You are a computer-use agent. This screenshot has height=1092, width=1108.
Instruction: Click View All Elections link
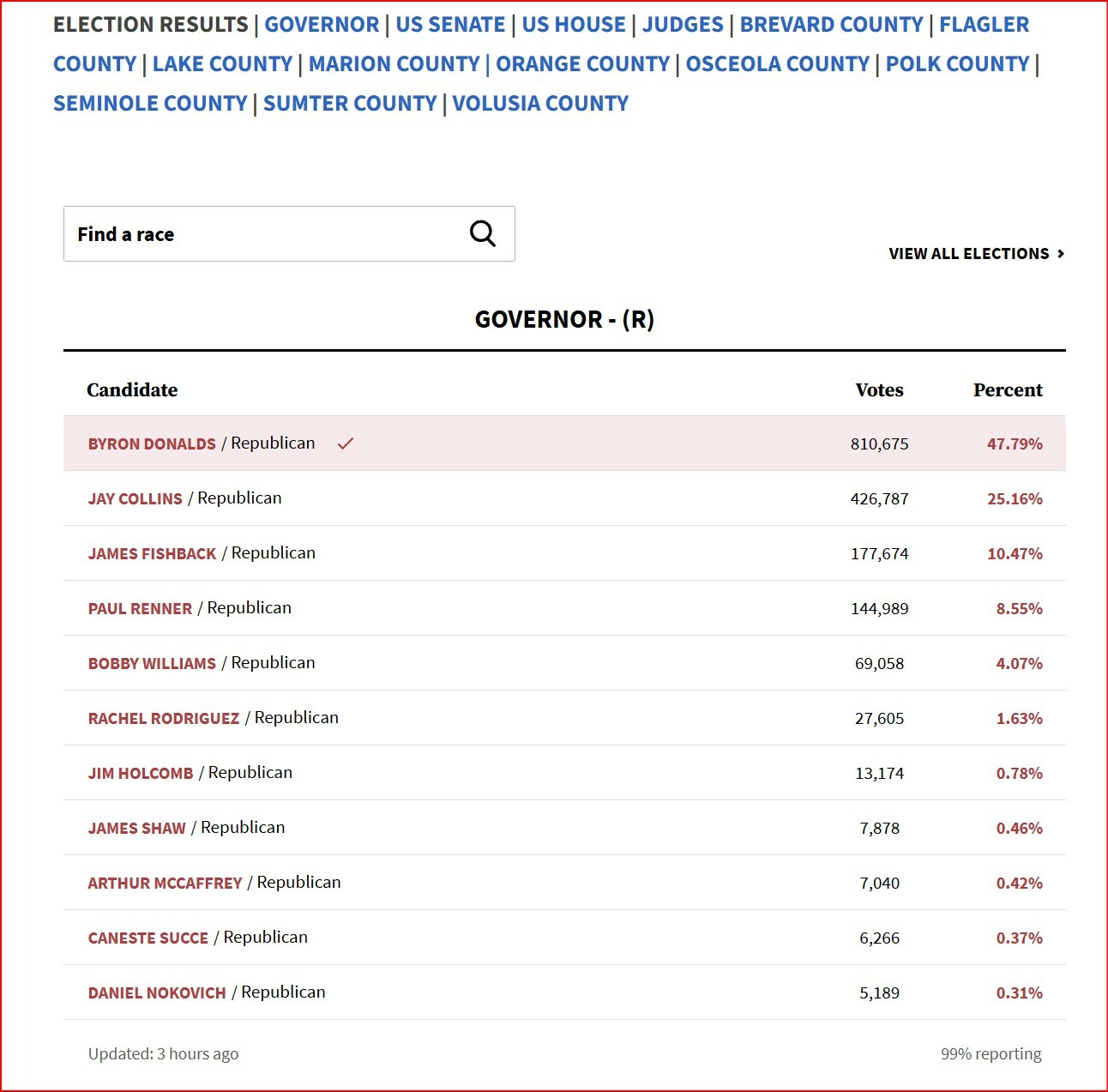(x=969, y=253)
